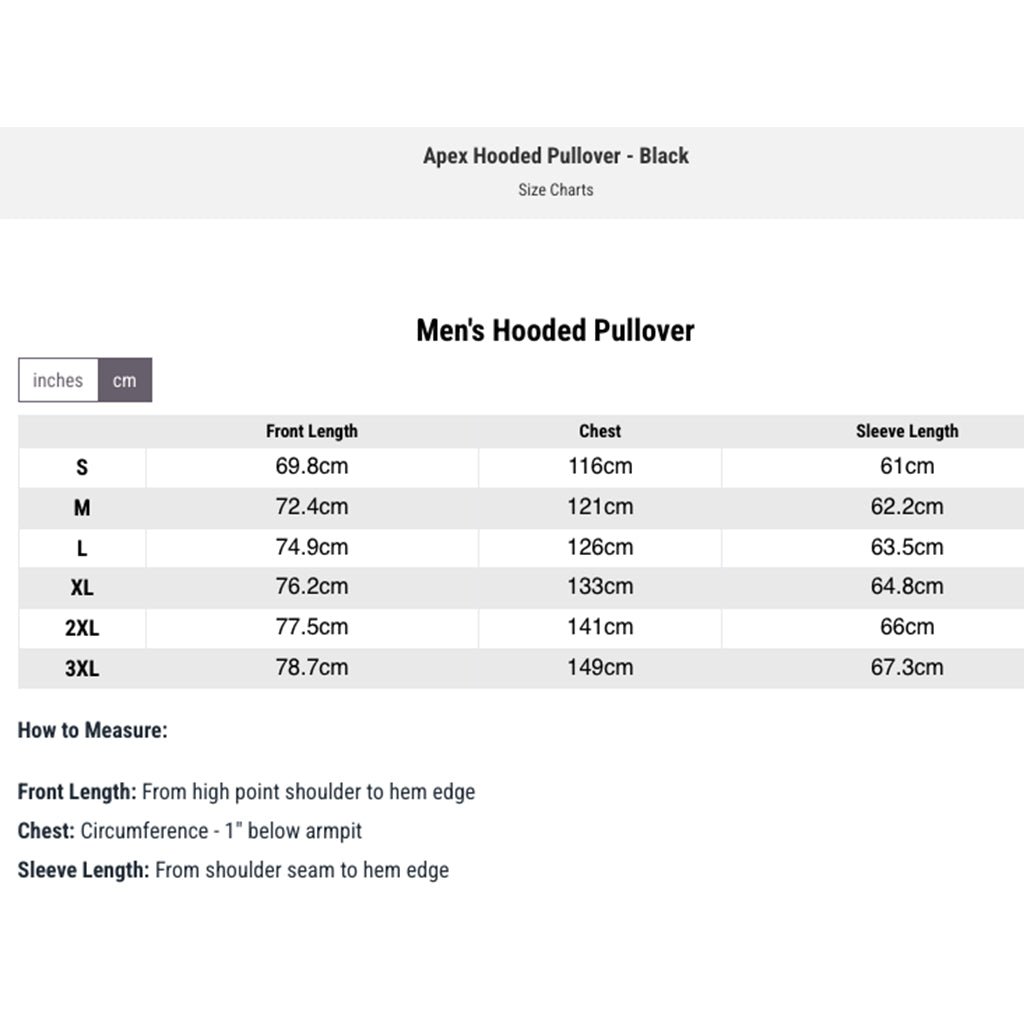Select the 2XL size row label

[x=82, y=628]
